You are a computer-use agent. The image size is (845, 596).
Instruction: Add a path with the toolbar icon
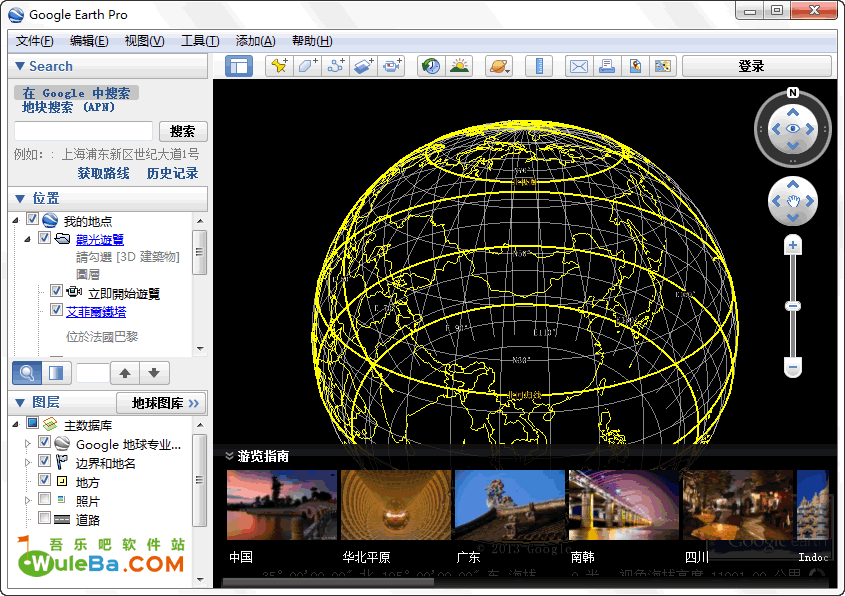click(335, 66)
